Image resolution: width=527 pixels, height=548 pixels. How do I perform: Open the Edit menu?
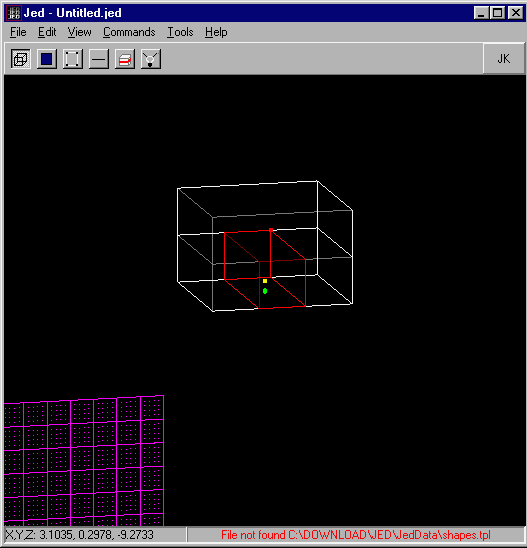(47, 32)
